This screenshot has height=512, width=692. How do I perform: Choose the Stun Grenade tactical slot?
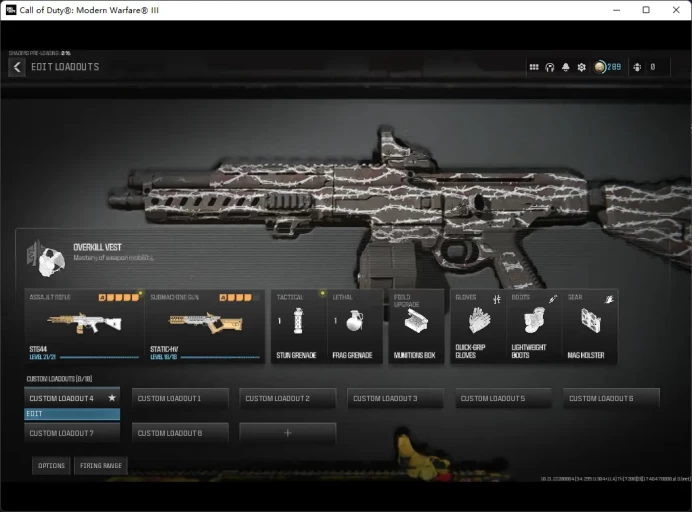click(x=299, y=327)
